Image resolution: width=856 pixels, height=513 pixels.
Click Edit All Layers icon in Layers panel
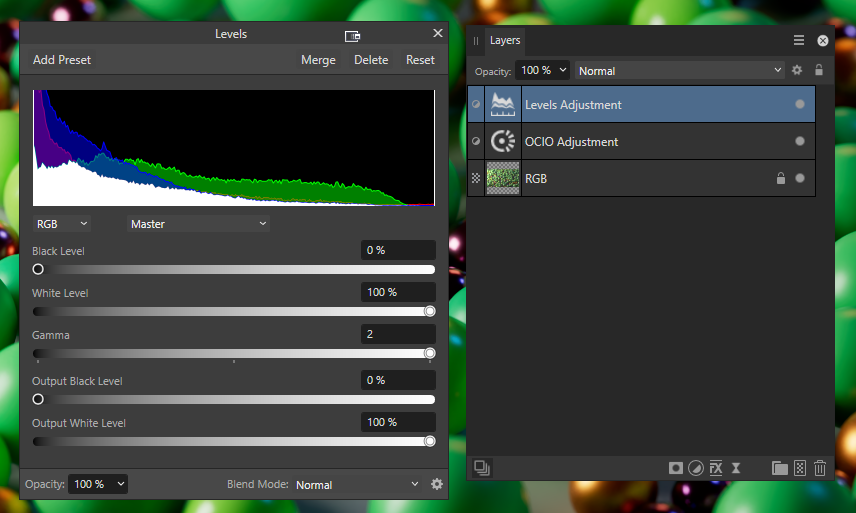pos(482,468)
